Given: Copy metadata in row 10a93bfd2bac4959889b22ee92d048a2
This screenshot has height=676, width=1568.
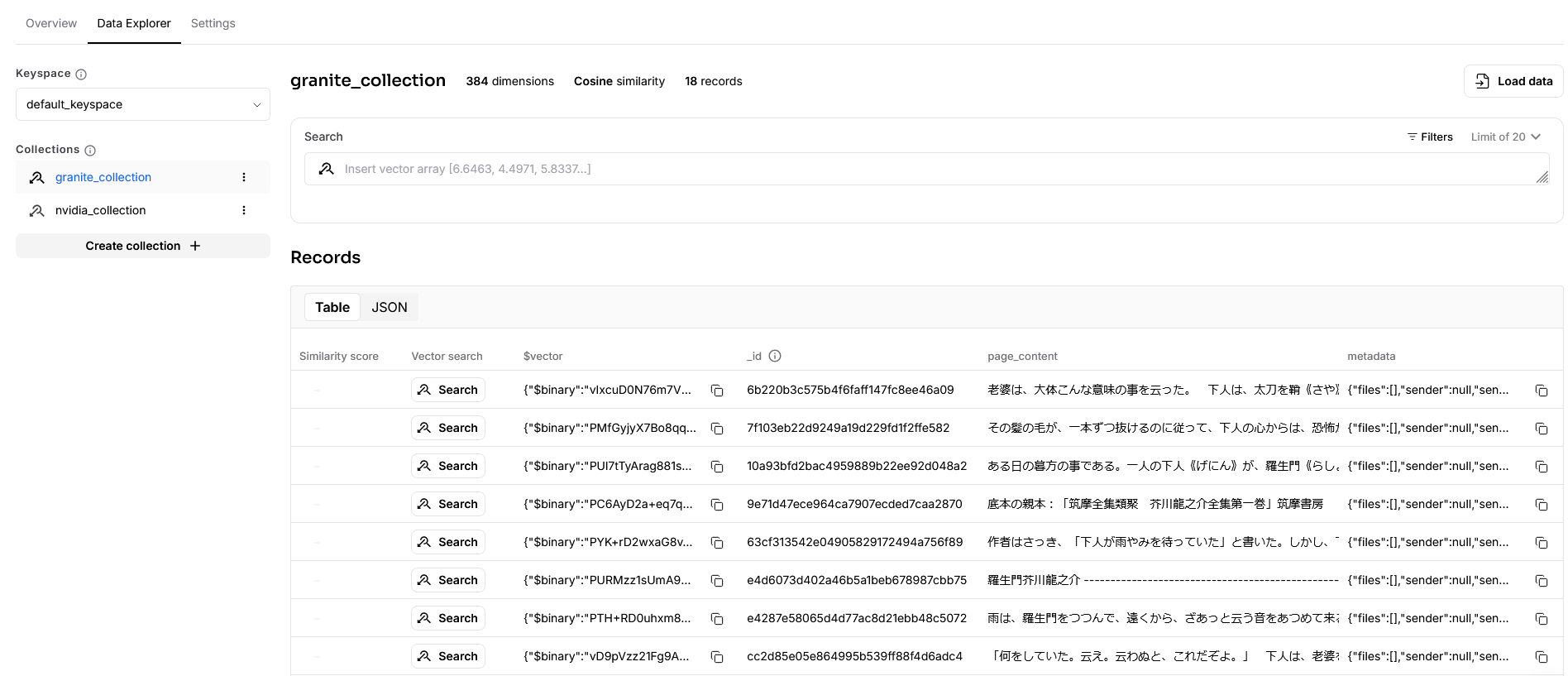Looking at the screenshot, I should [x=1542, y=467].
